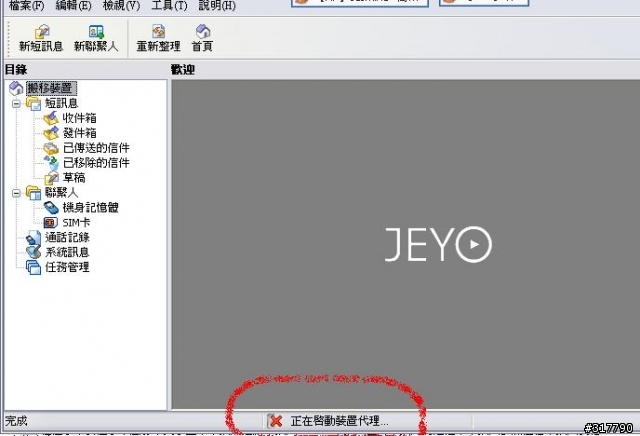Screen dimensions: 640x436
Task: Click the 重新整理 refresh icon
Action: click(x=158, y=32)
